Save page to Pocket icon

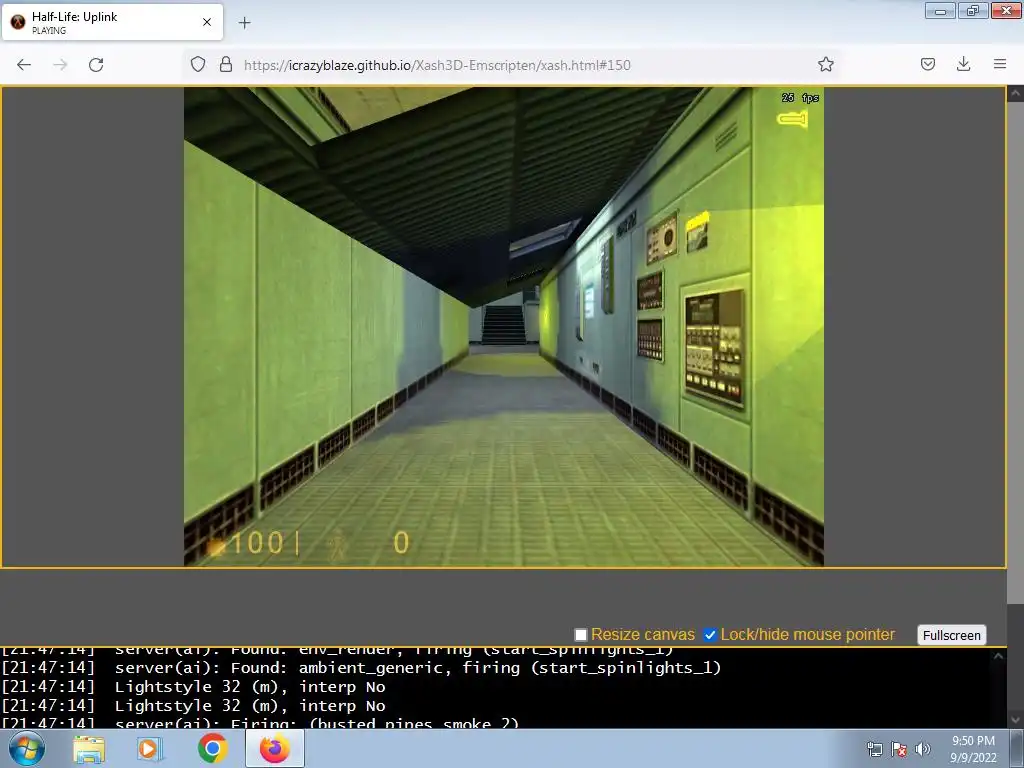pos(928,64)
